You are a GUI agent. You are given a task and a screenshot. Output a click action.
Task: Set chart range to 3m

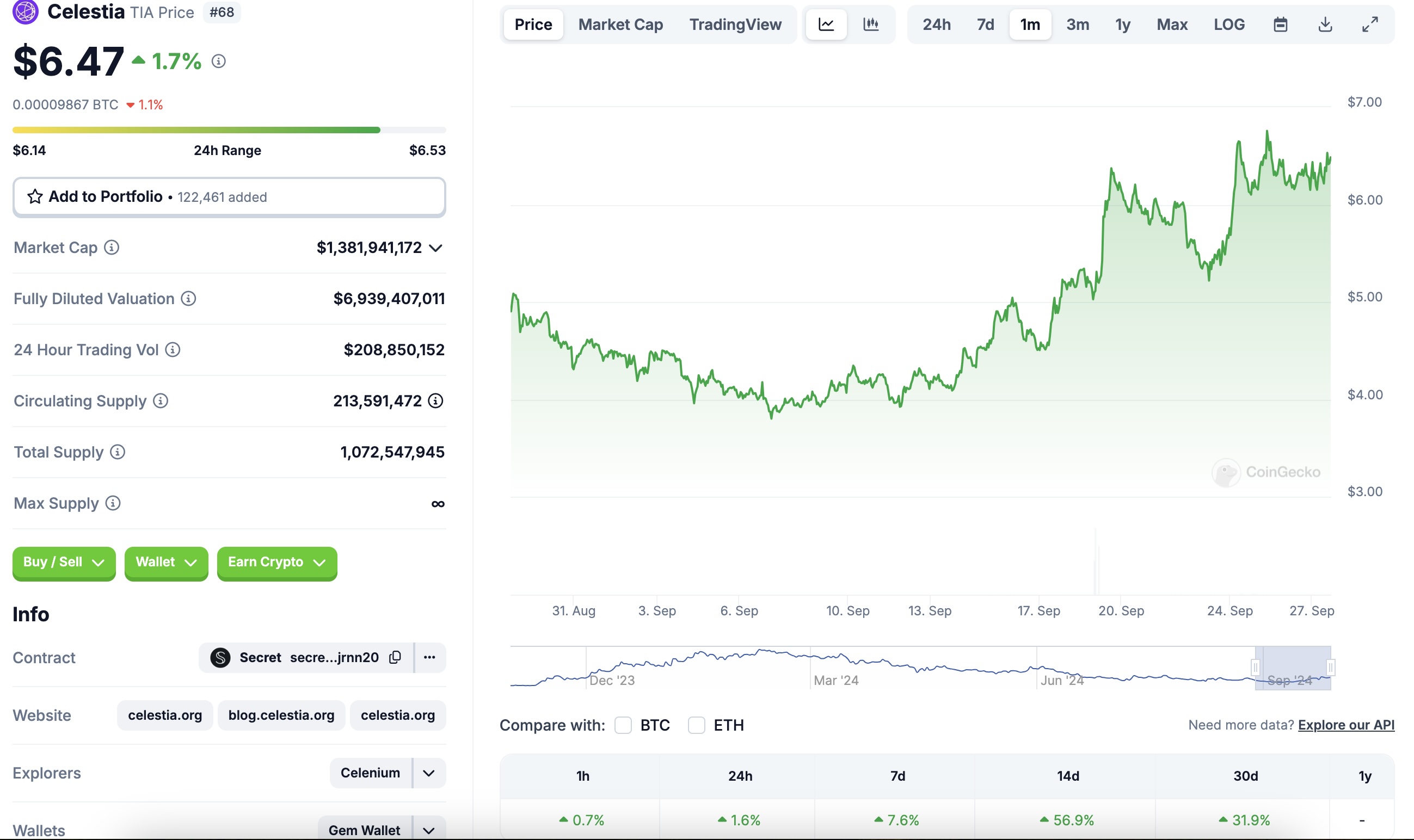1078,24
